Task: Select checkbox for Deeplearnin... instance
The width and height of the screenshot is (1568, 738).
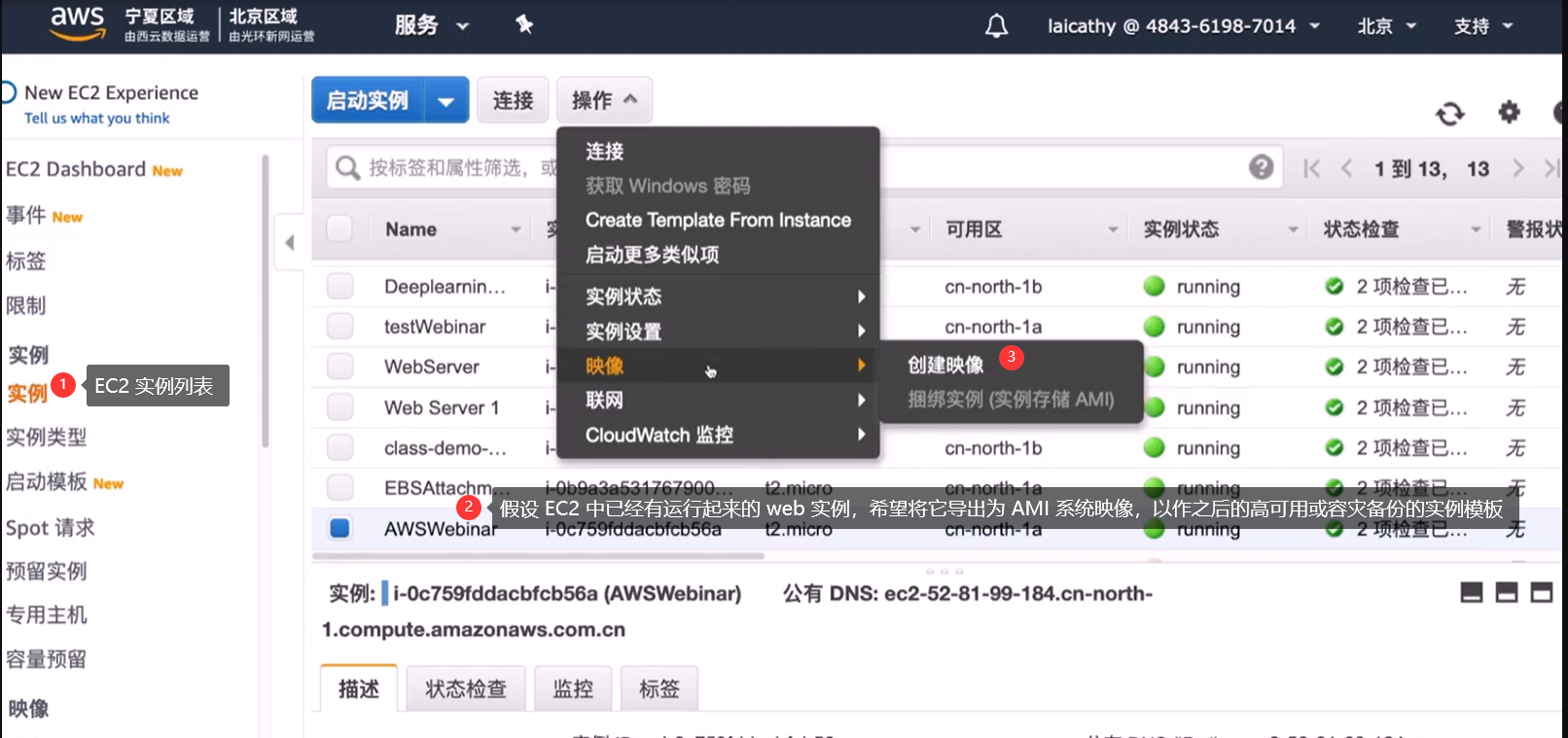Action: (x=339, y=286)
